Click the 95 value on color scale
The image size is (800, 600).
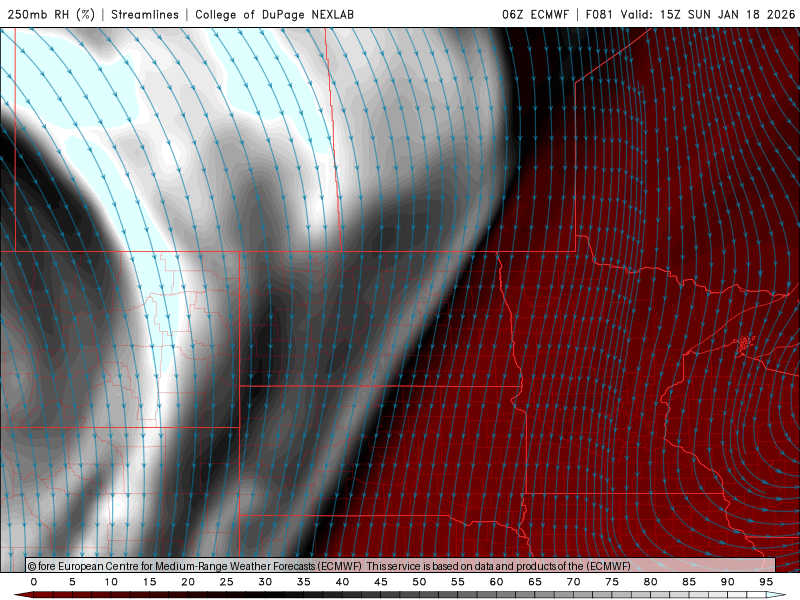tap(766, 582)
